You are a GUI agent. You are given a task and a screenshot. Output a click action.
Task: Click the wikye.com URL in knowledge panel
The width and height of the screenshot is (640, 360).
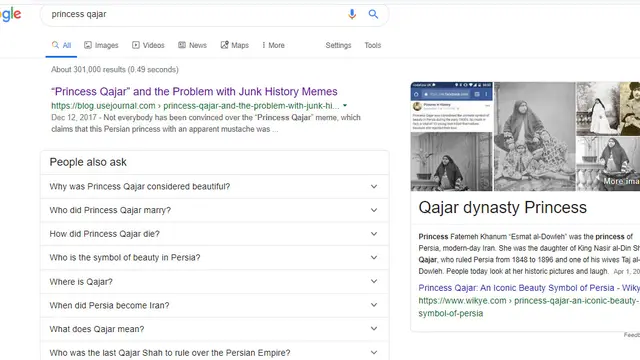coord(529,307)
